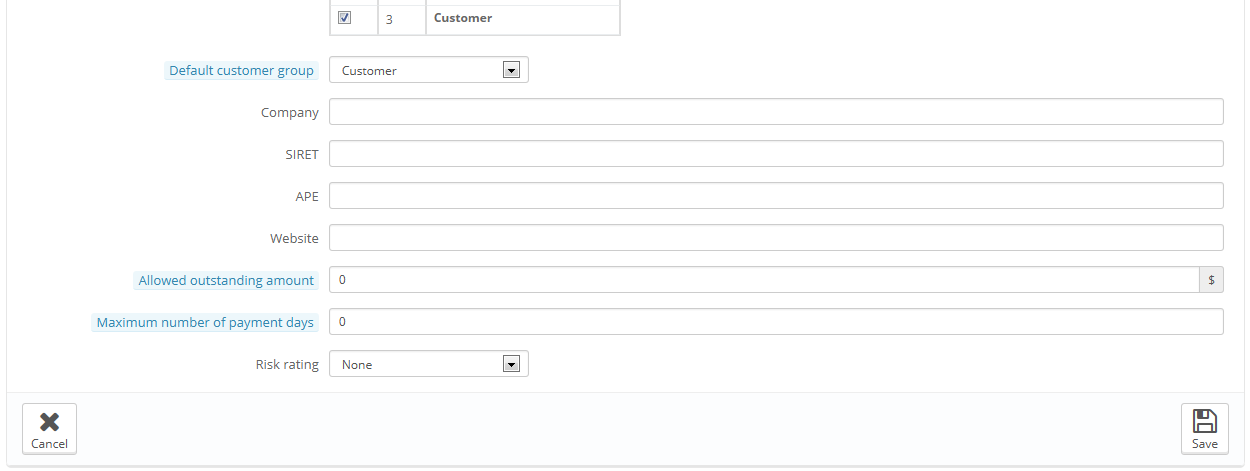
Task: Uncheck the Customer group checkbox
Action: (x=345, y=17)
